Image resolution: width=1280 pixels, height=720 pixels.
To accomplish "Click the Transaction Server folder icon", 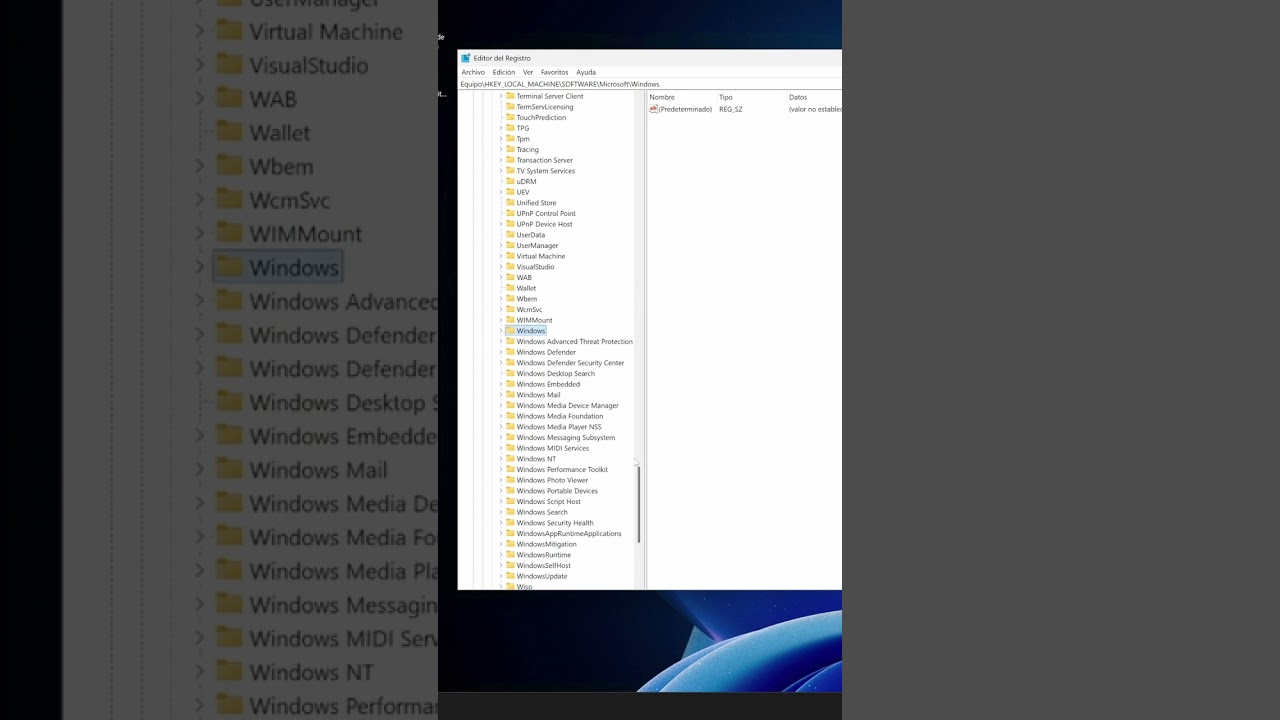I will (510, 160).
